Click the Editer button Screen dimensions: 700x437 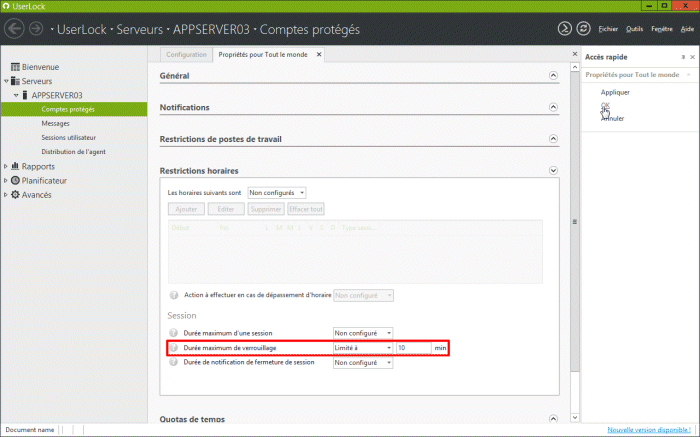tap(226, 209)
